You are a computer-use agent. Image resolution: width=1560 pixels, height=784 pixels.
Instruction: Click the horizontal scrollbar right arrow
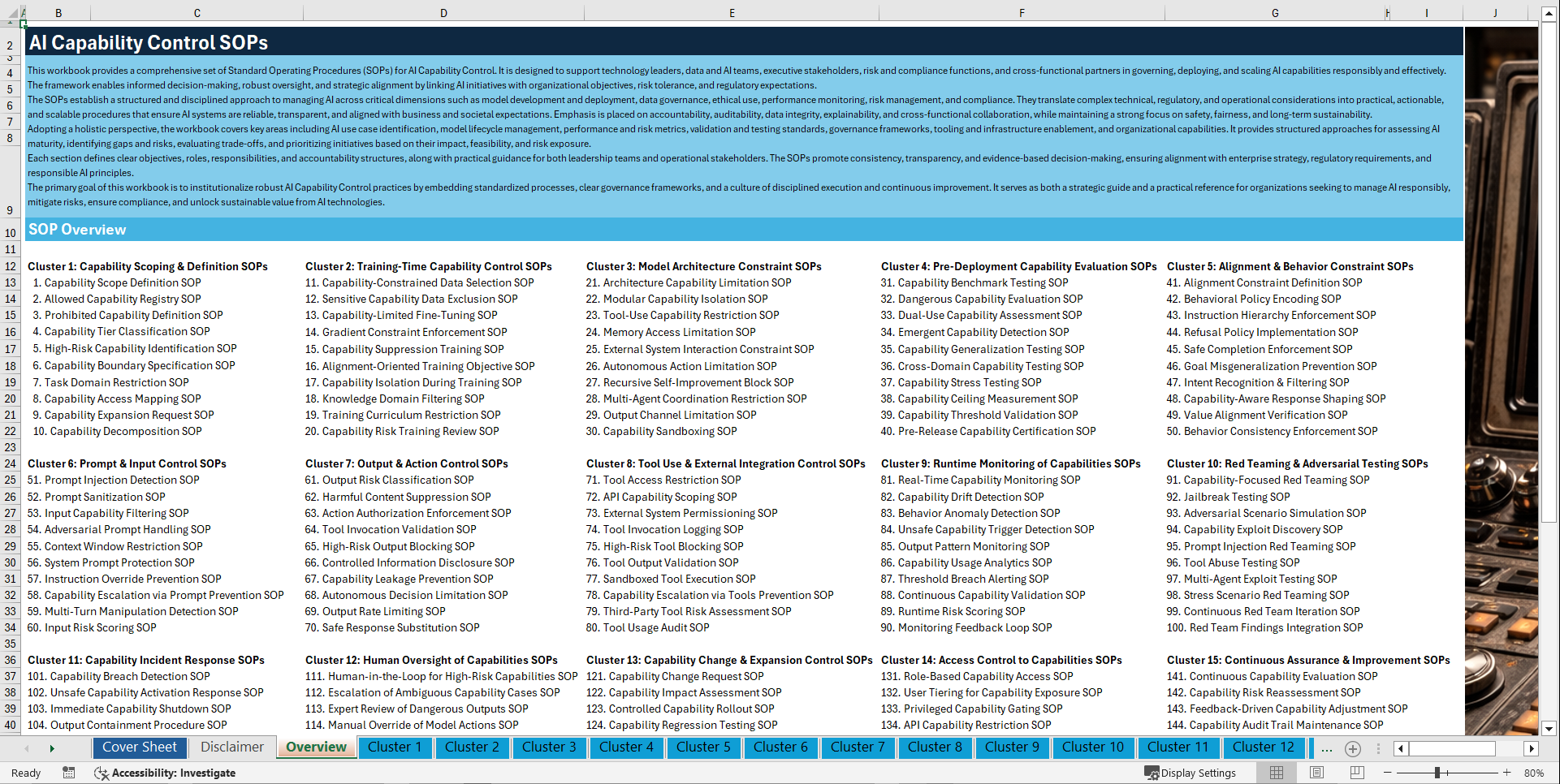point(1531,748)
